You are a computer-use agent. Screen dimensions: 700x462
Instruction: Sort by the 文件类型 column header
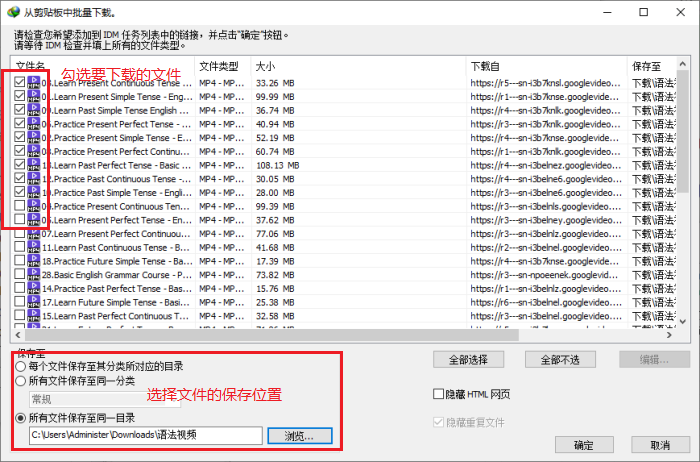tap(223, 67)
